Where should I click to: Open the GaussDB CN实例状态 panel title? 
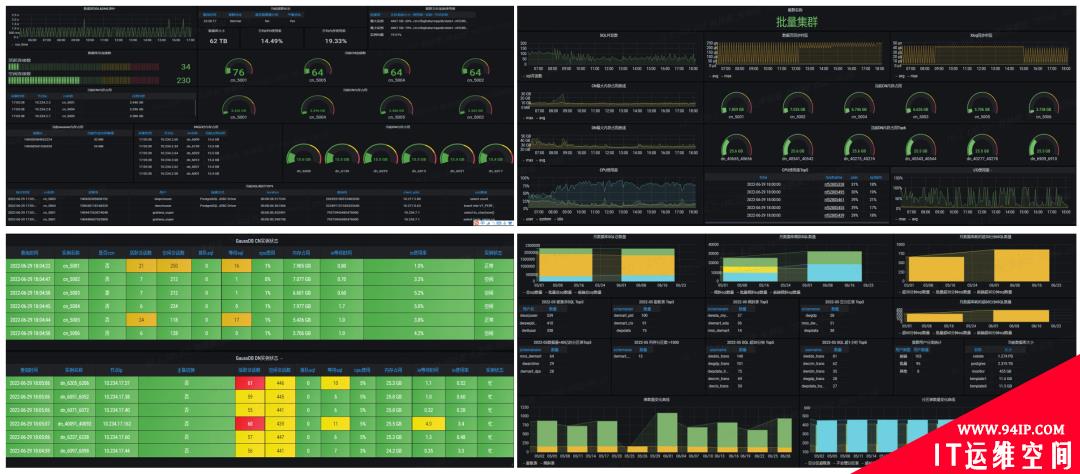(x=259, y=241)
